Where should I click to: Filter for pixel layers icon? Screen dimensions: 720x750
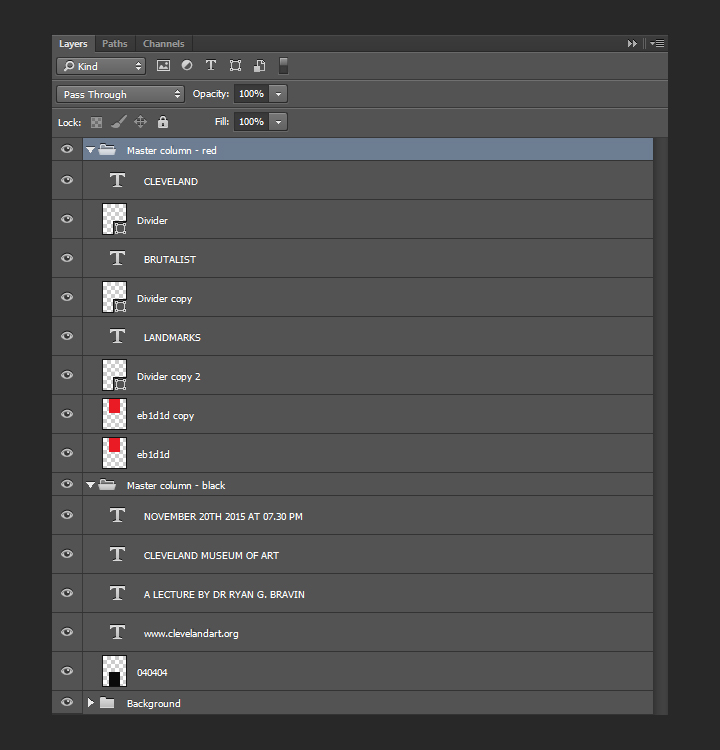pos(163,66)
